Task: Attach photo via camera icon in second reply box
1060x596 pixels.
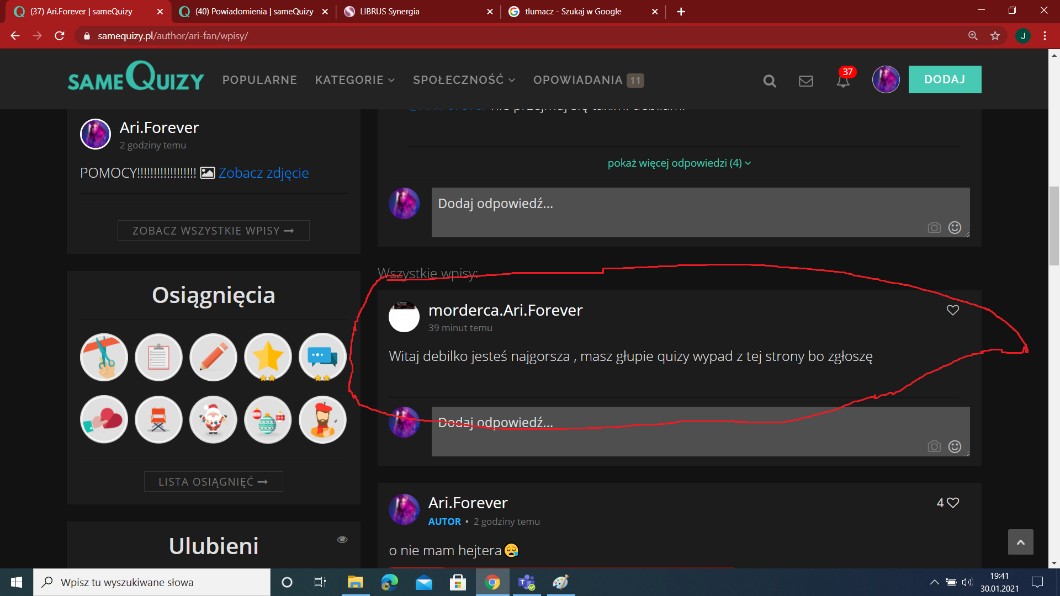Action: pos(934,447)
